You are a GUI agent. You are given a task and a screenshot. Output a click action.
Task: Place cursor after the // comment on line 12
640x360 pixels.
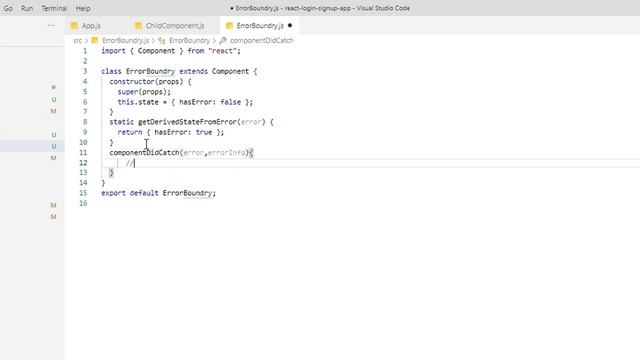pos(134,163)
